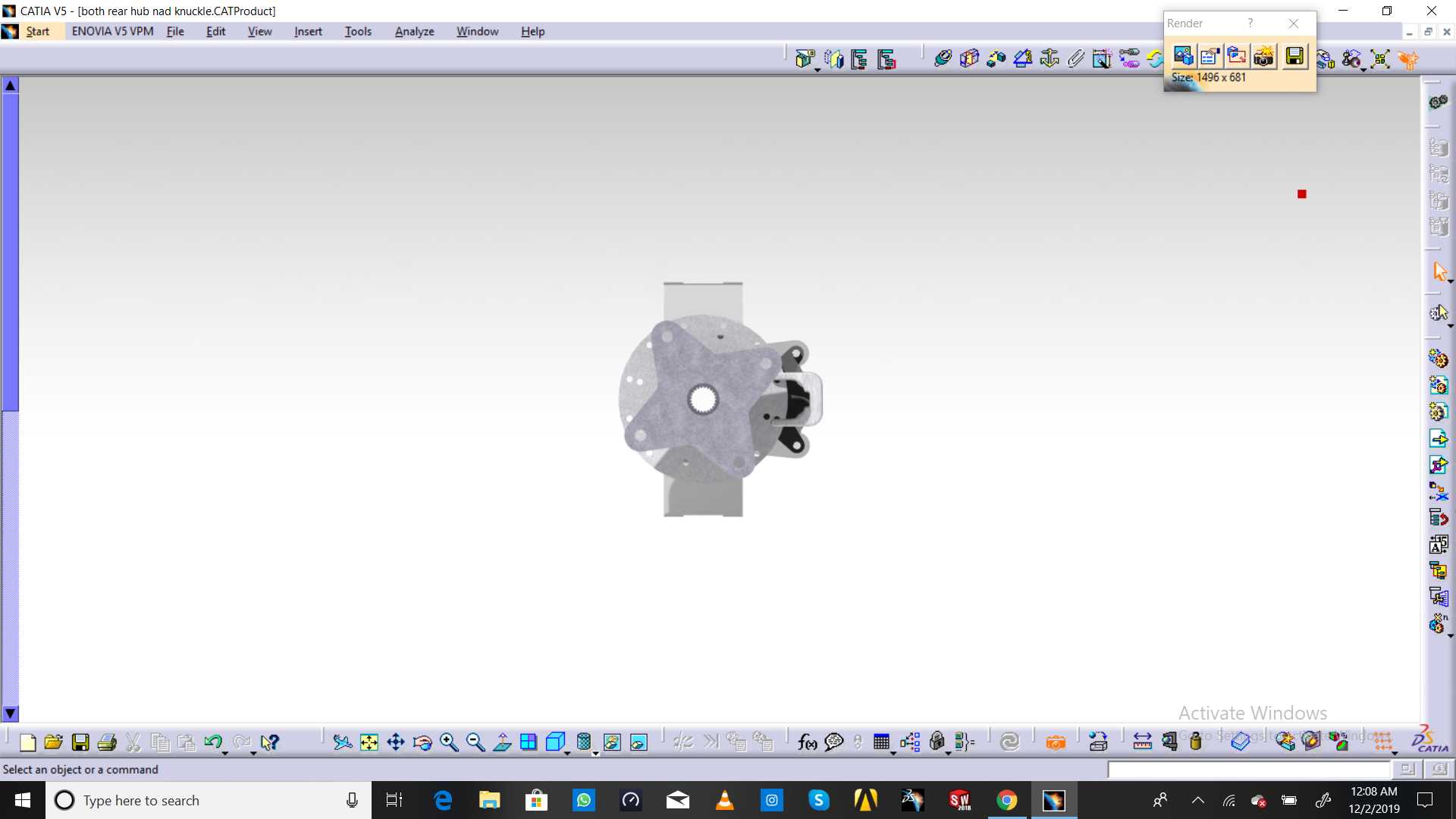Image resolution: width=1456 pixels, height=819 pixels.
Task: Click the Design Table icon
Action: 881,742
